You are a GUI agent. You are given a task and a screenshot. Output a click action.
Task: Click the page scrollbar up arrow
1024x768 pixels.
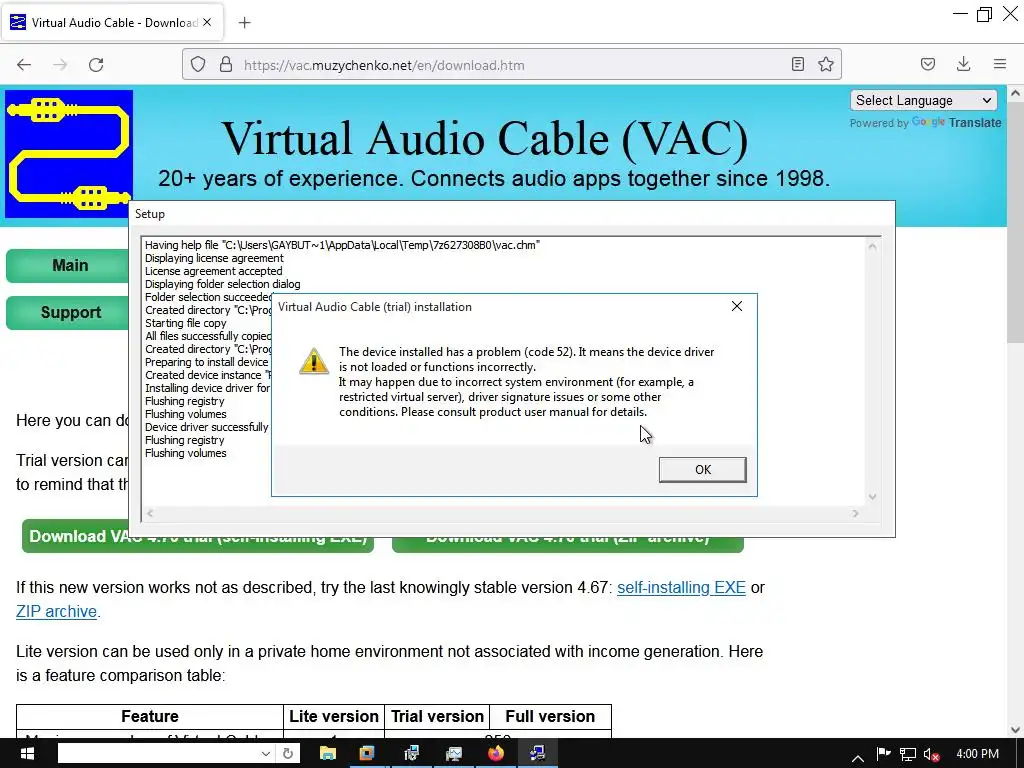tap(1016, 93)
